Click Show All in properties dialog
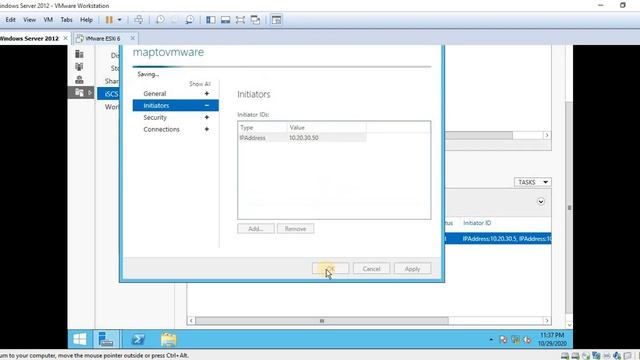 point(200,84)
